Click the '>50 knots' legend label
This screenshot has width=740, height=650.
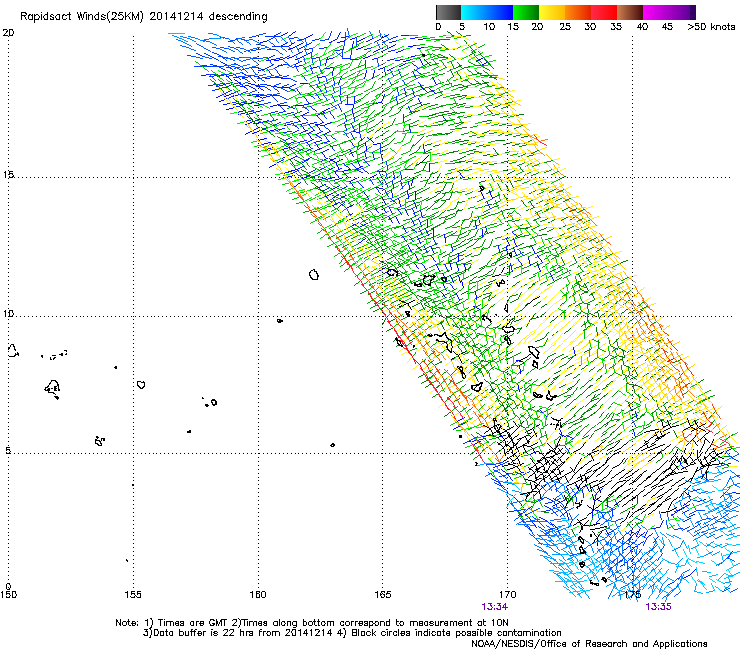click(711, 27)
